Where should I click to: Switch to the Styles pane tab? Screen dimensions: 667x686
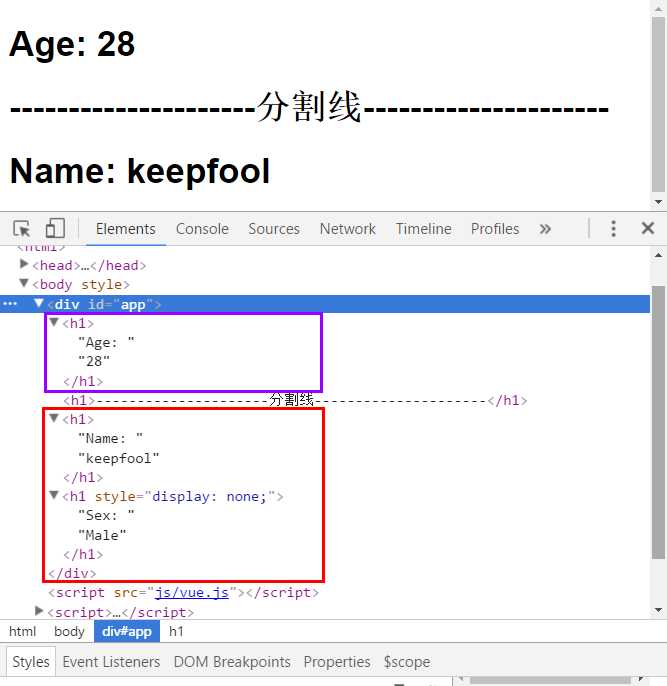point(31,662)
